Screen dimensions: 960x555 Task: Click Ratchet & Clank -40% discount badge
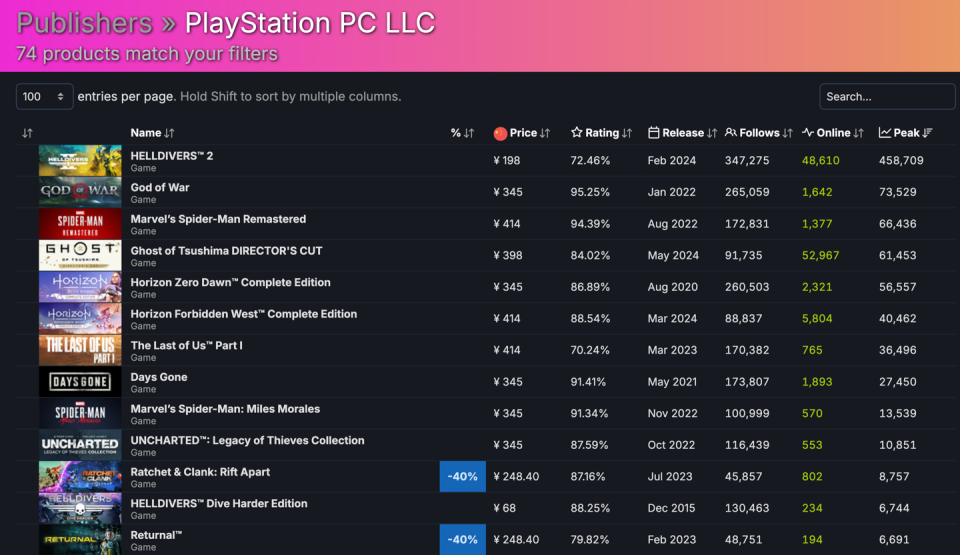[462, 477]
